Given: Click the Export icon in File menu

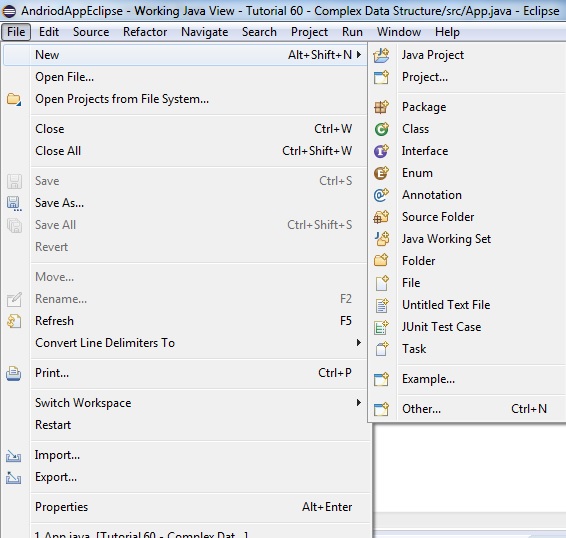Looking at the screenshot, I should click(x=13, y=478).
